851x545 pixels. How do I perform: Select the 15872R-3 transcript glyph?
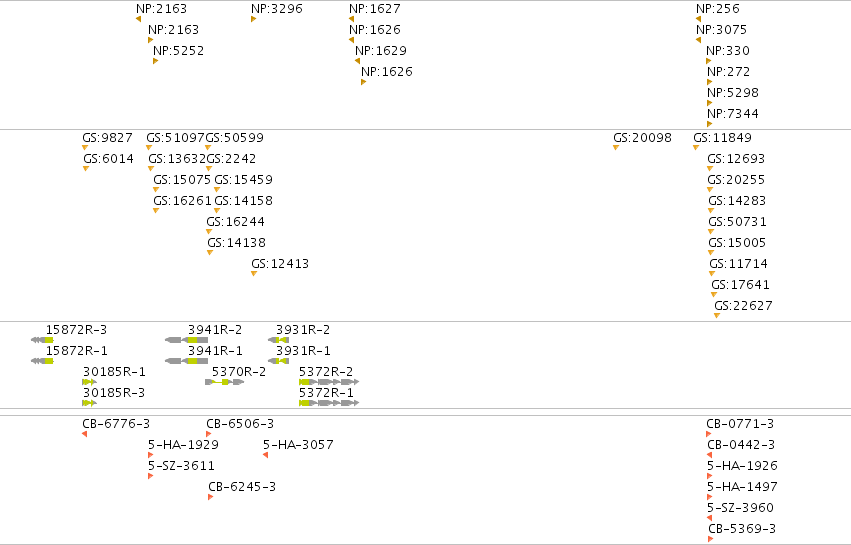[x=42, y=340]
